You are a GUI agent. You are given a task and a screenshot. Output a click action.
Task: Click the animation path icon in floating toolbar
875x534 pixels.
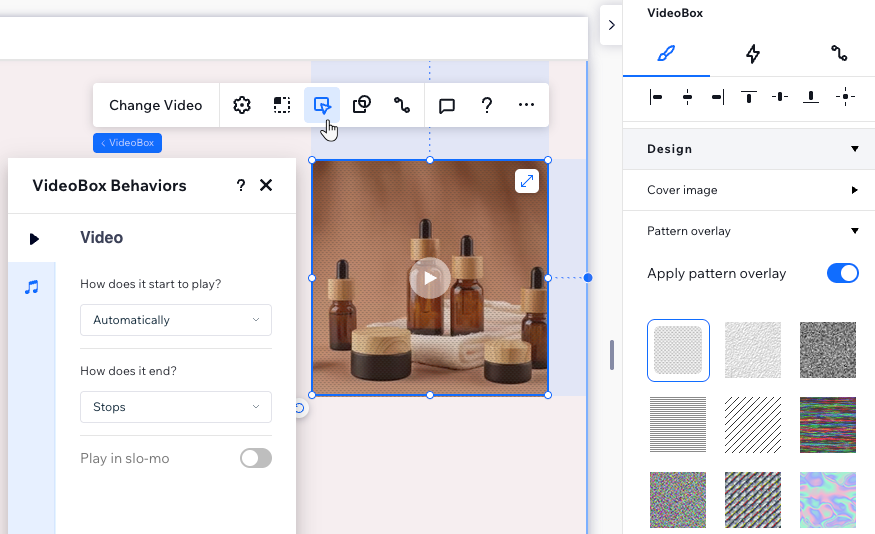pos(402,105)
